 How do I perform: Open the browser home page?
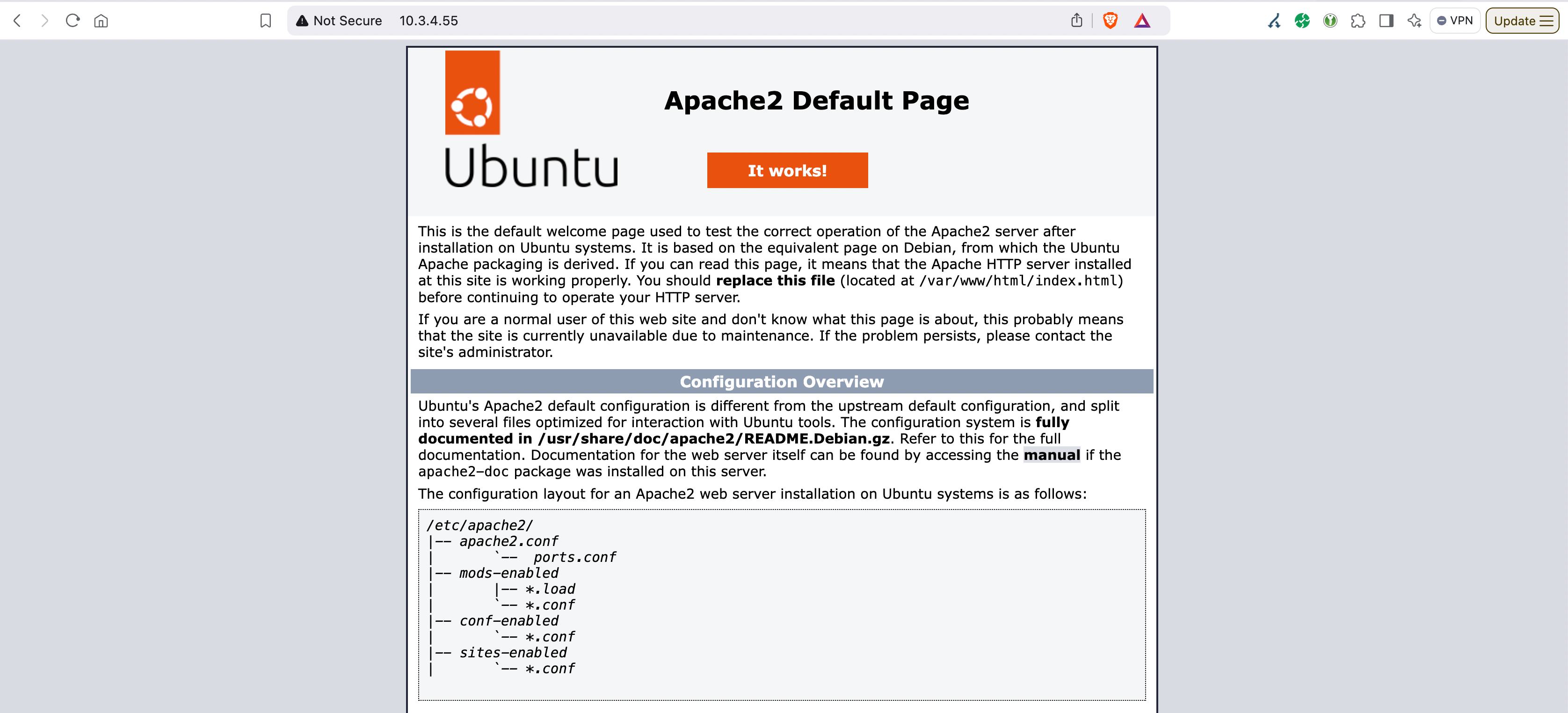(101, 21)
